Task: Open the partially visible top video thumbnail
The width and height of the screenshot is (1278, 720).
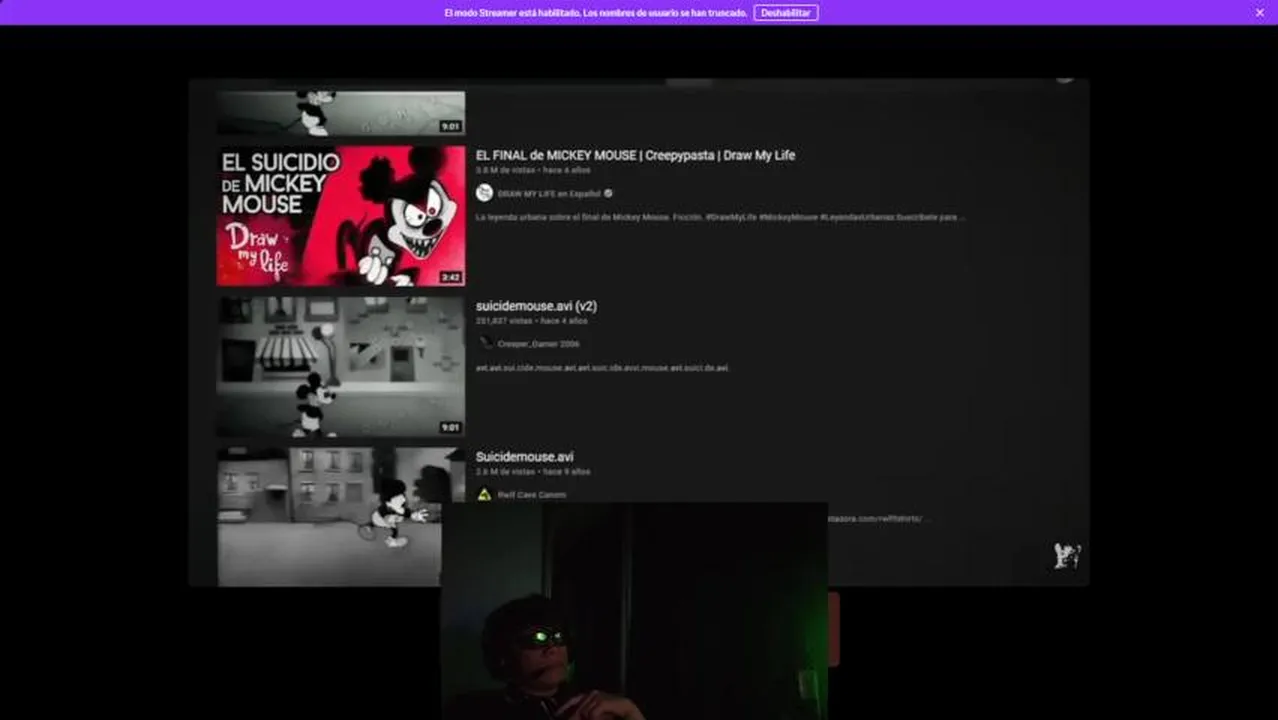Action: (x=341, y=113)
